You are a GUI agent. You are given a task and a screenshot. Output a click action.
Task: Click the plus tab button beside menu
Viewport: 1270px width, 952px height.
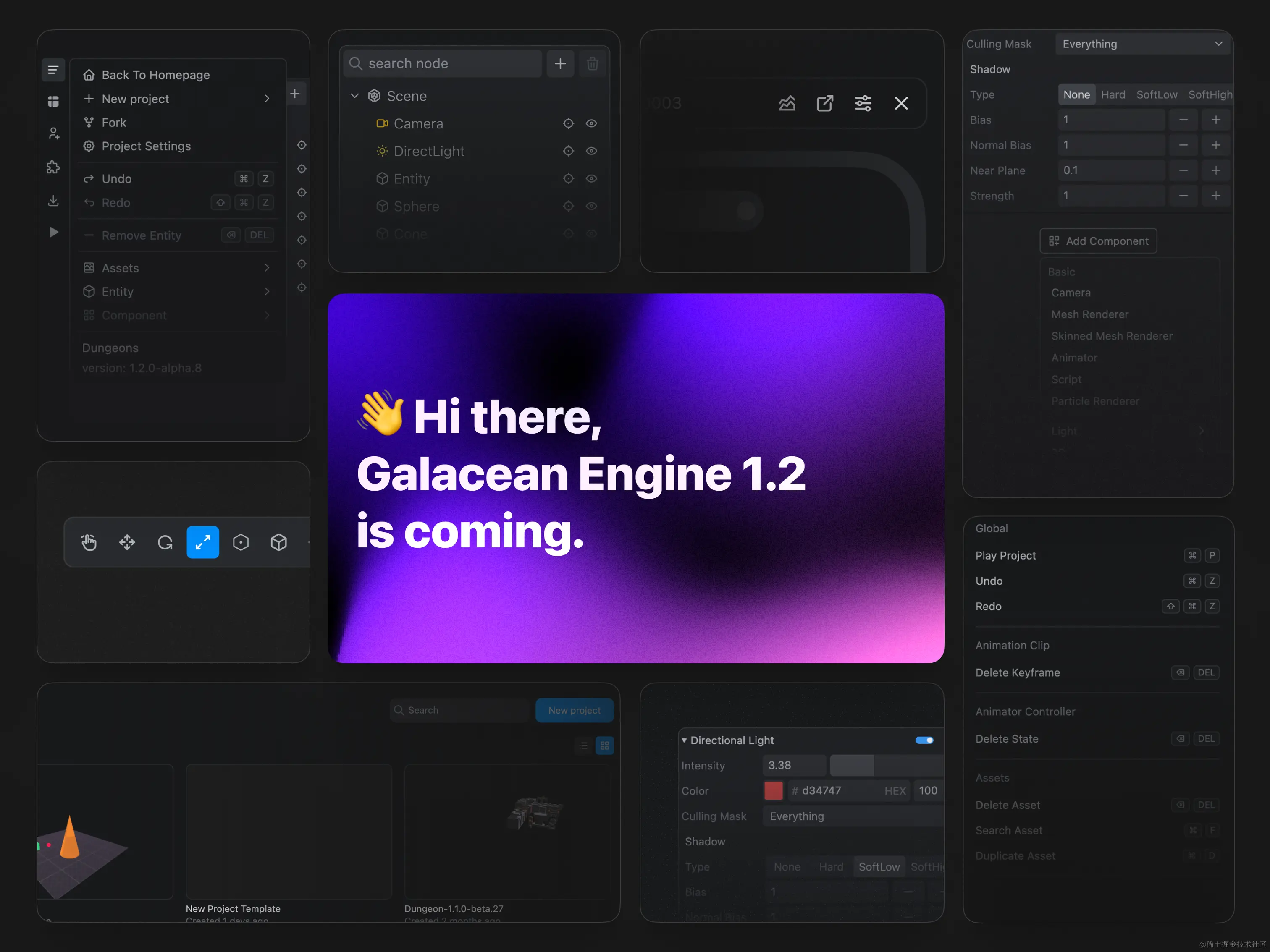click(294, 94)
